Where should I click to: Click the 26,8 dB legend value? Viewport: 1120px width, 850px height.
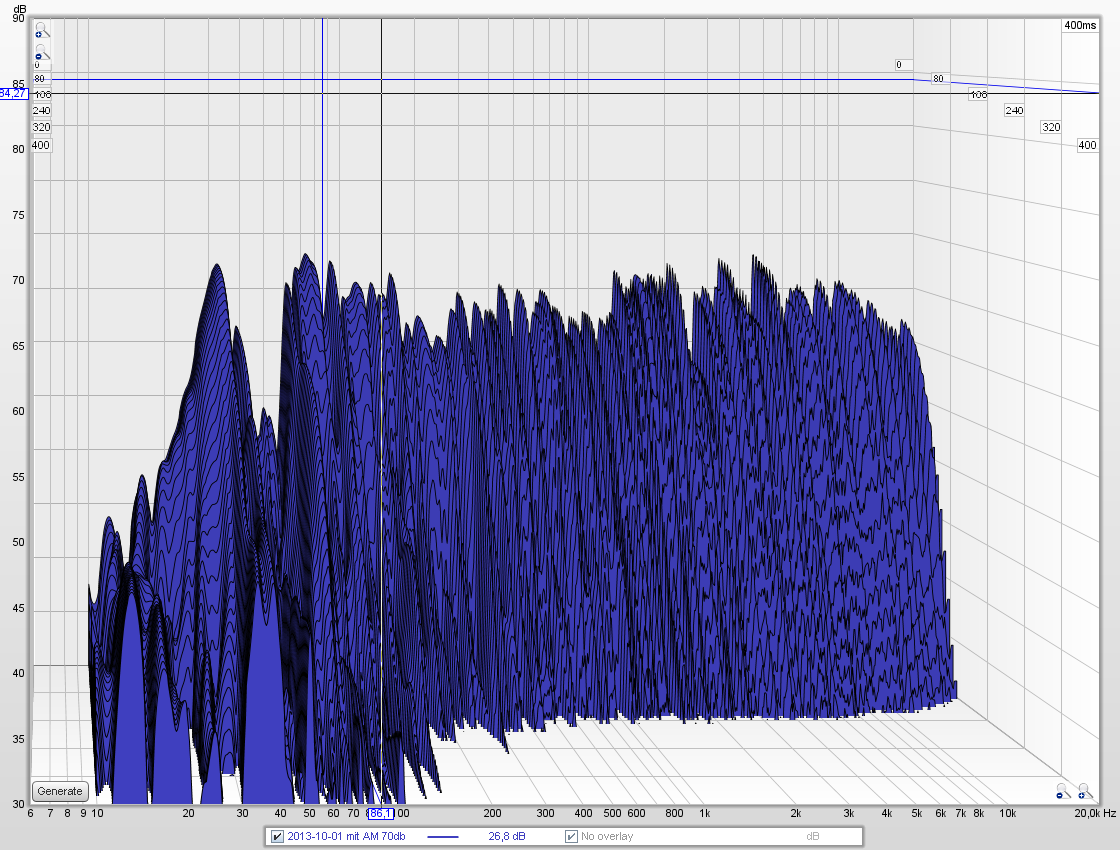pos(507,836)
